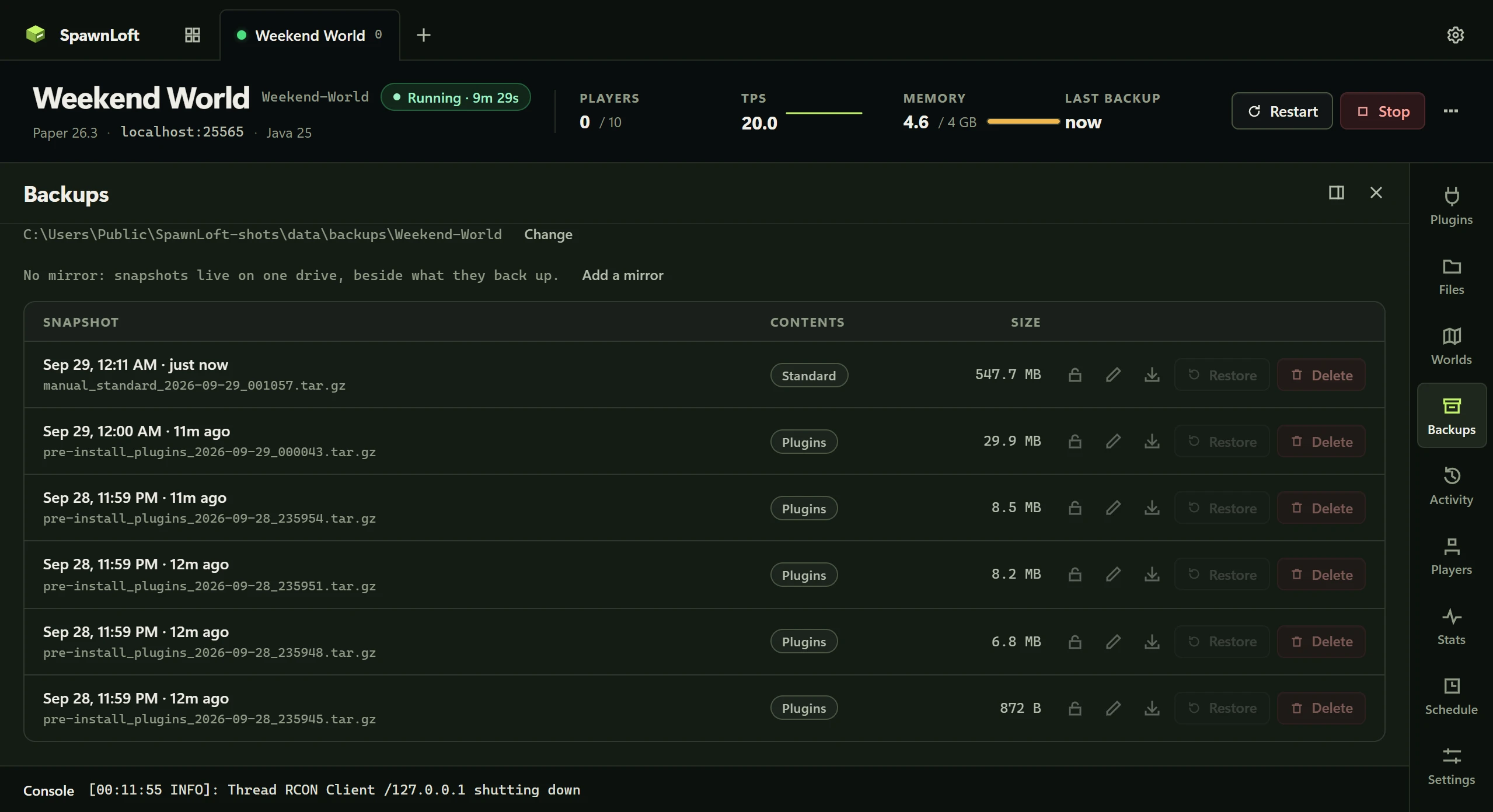Delete the 872 B plugins snapshot
Image resolution: width=1493 pixels, height=812 pixels.
(x=1321, y=708)
